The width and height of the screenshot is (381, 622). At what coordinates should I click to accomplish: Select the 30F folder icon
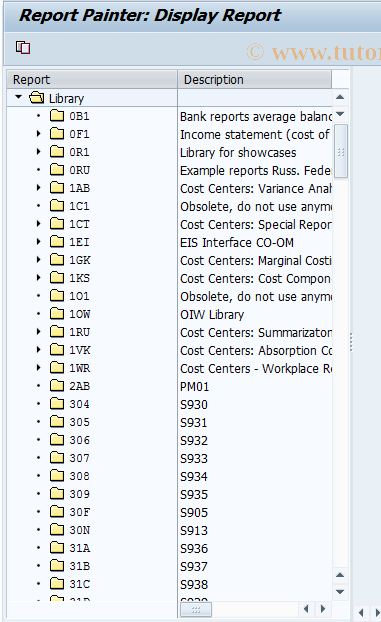coord(57,512)
